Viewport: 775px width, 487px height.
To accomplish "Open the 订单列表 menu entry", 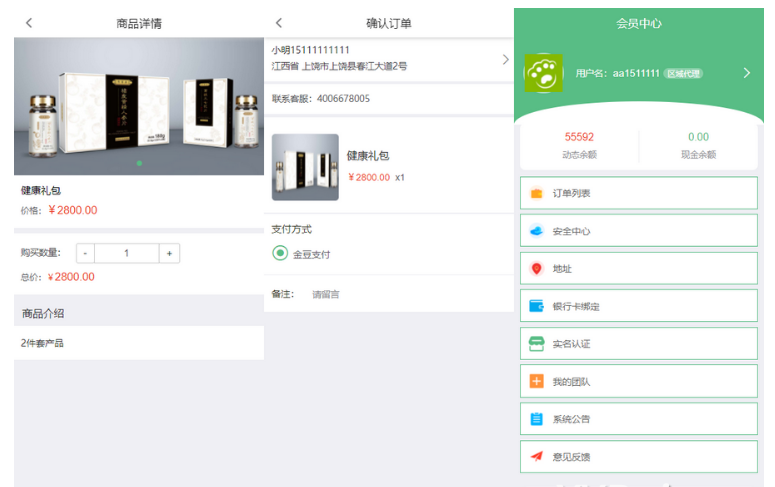I will click(639, 193).
